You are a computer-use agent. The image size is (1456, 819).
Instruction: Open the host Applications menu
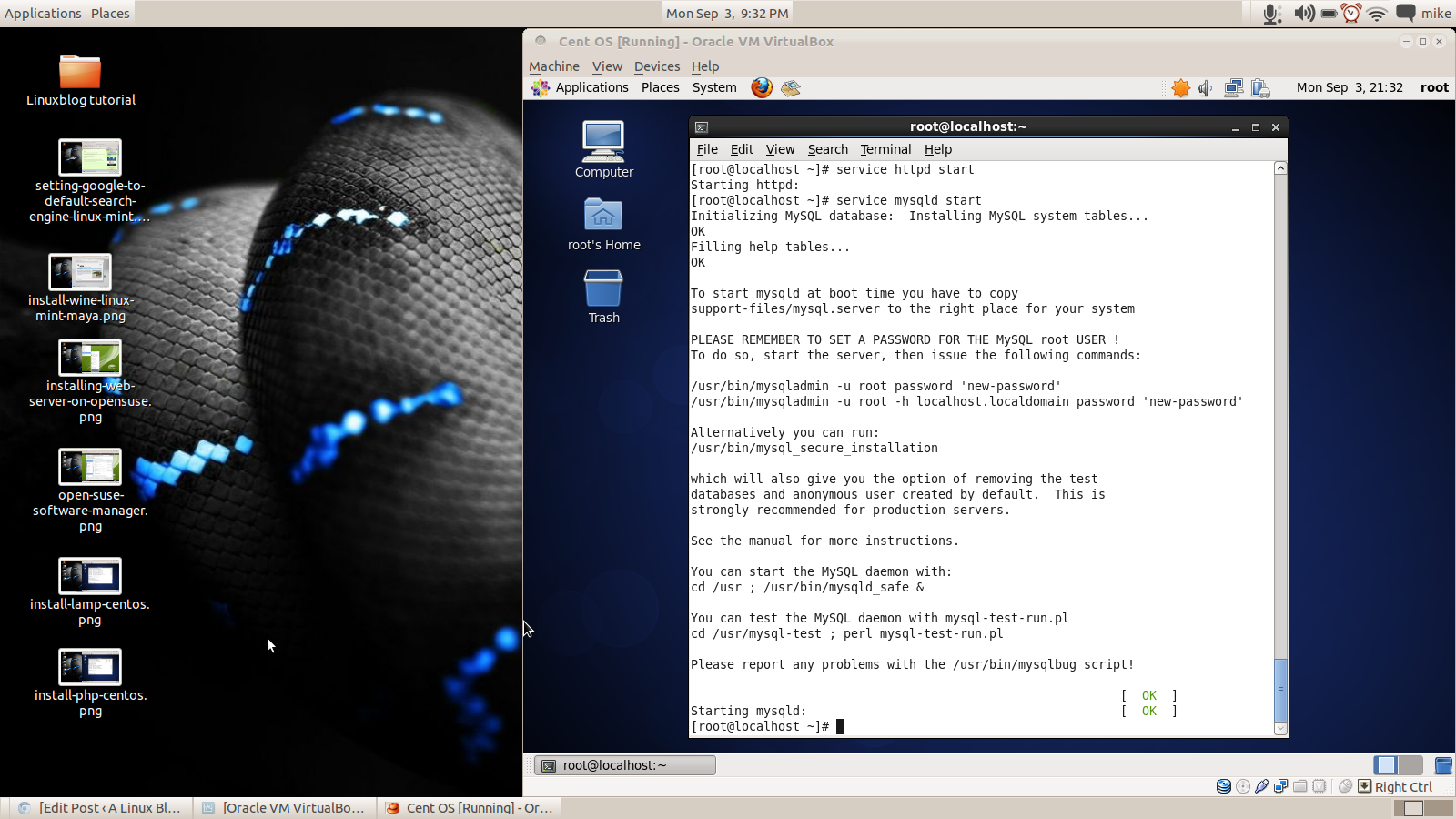43,13
